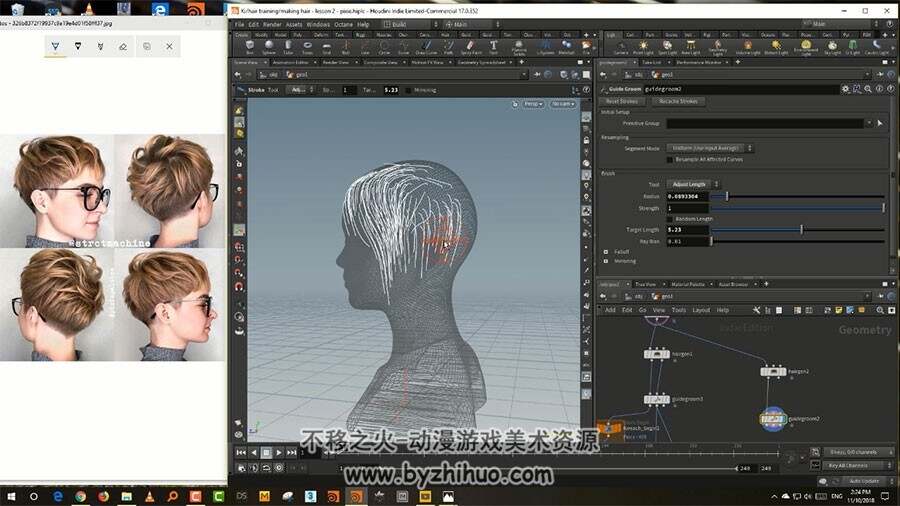
Task: Select the Platonic Solids shelf tool
Action: (x=519, y=47)
